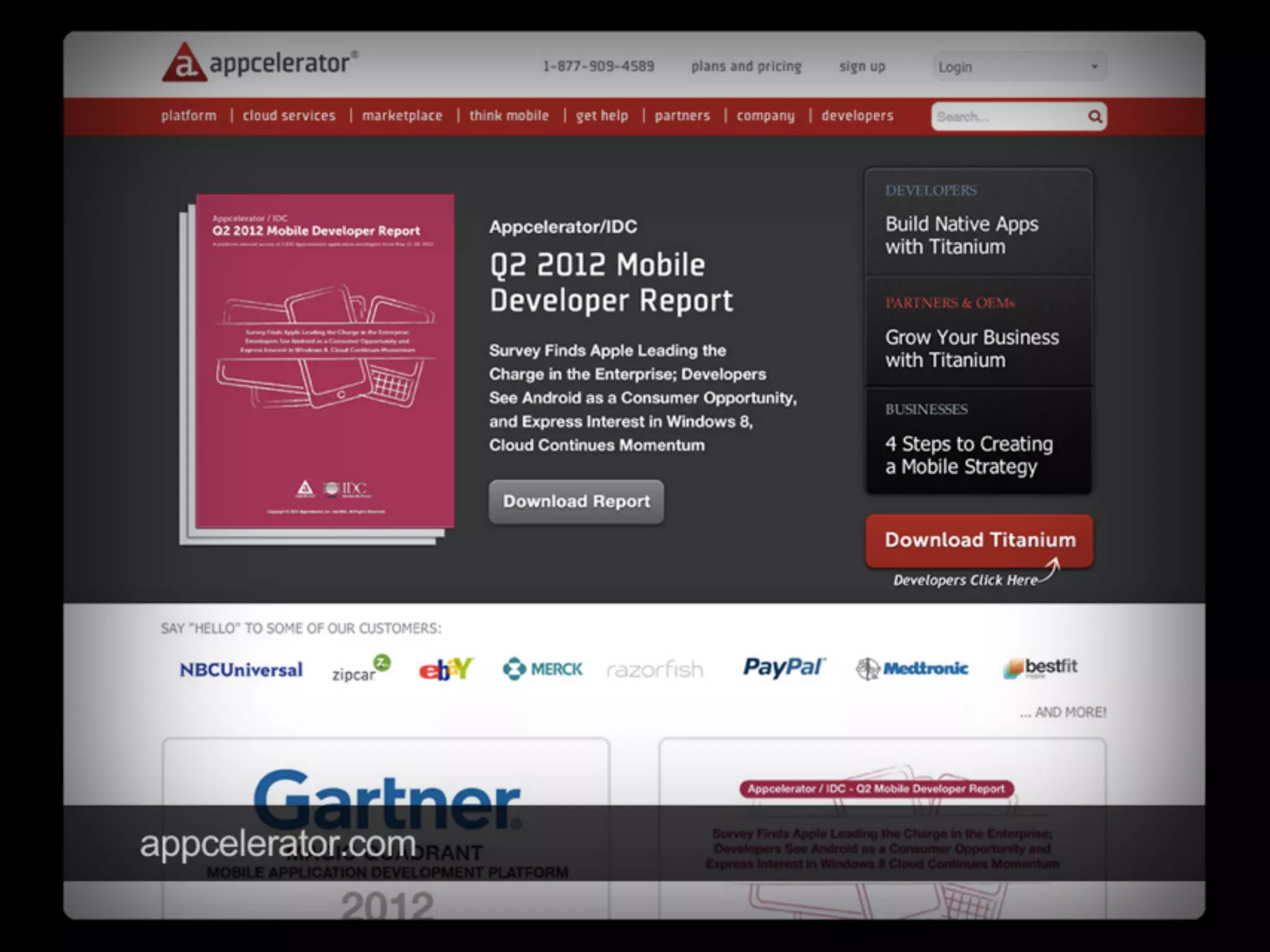Open the marketplace menu
The width and height of the screenshot is (1270, 952).
(x=402, y=116)
